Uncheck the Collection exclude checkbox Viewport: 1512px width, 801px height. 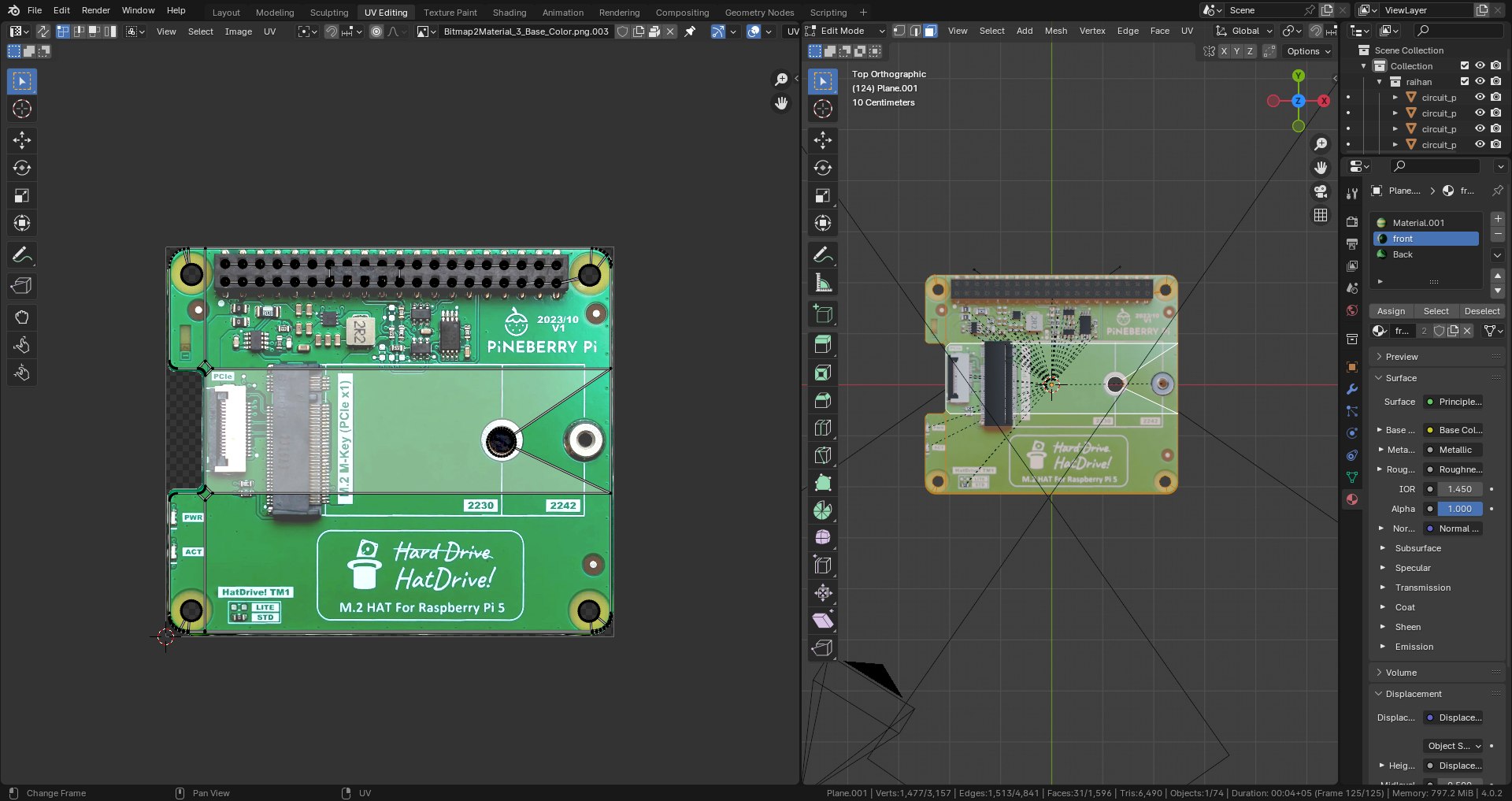tap(1465, 65)
